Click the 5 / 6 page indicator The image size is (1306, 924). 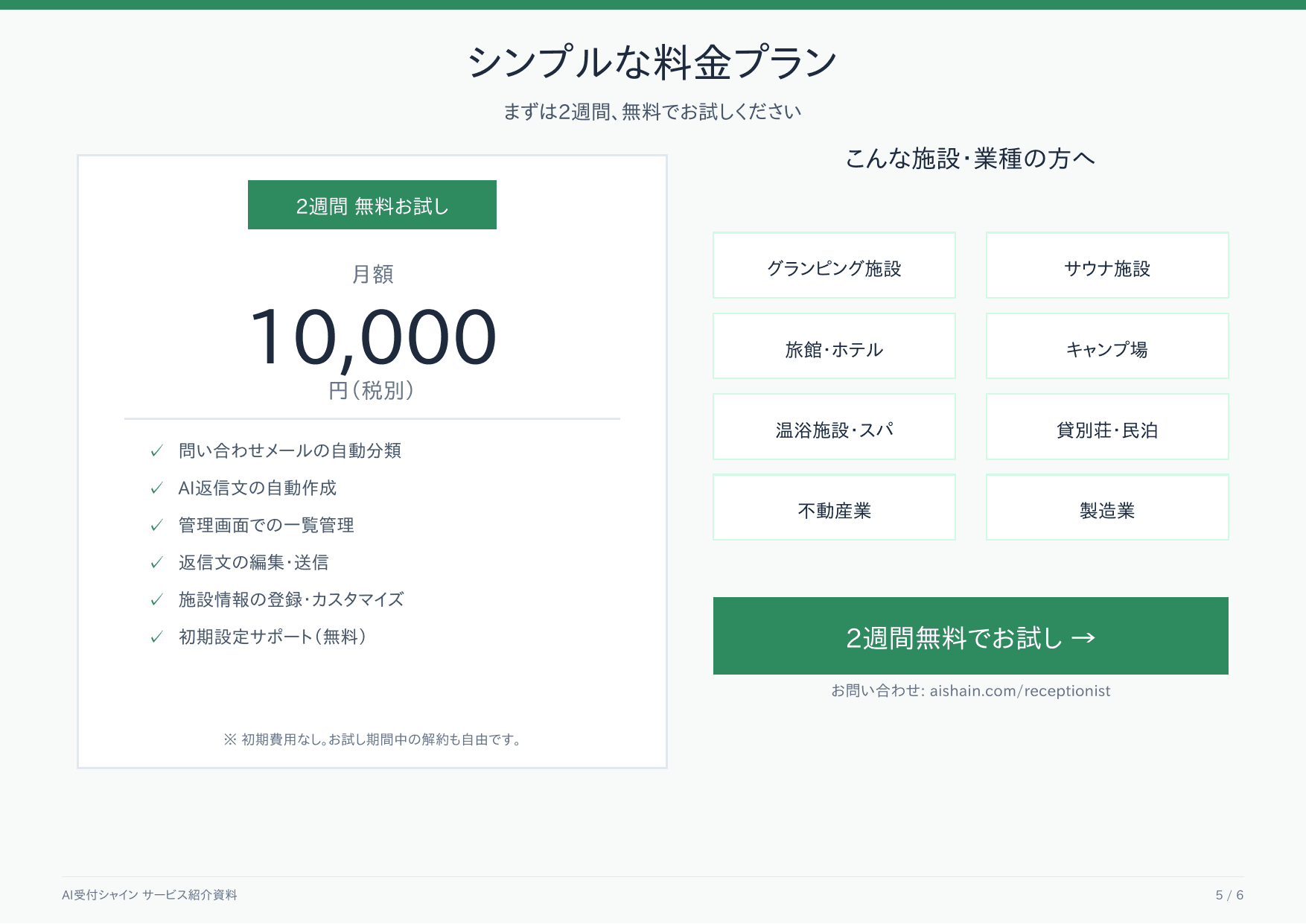pyautogui.click(x=1229, y=895)
